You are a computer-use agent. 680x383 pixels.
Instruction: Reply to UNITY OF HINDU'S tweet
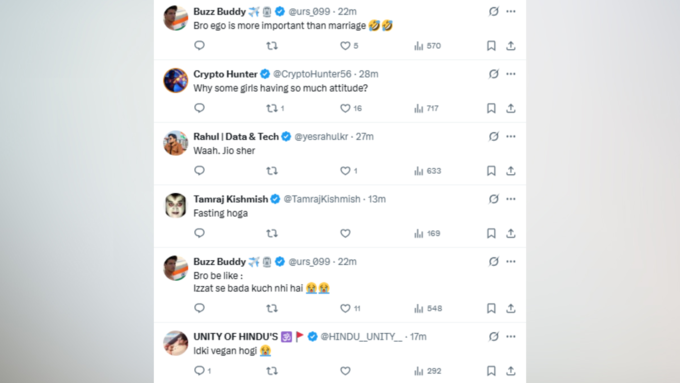[x=202, y=371]
